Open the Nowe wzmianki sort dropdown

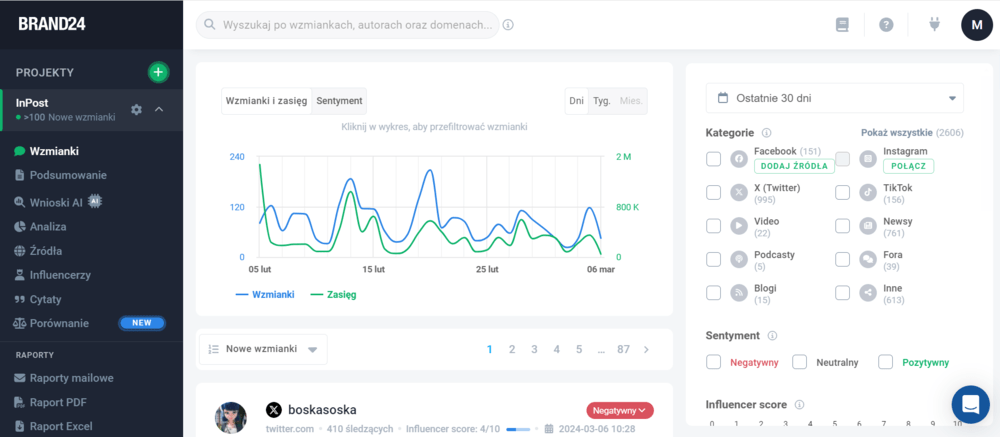(263, 349)
